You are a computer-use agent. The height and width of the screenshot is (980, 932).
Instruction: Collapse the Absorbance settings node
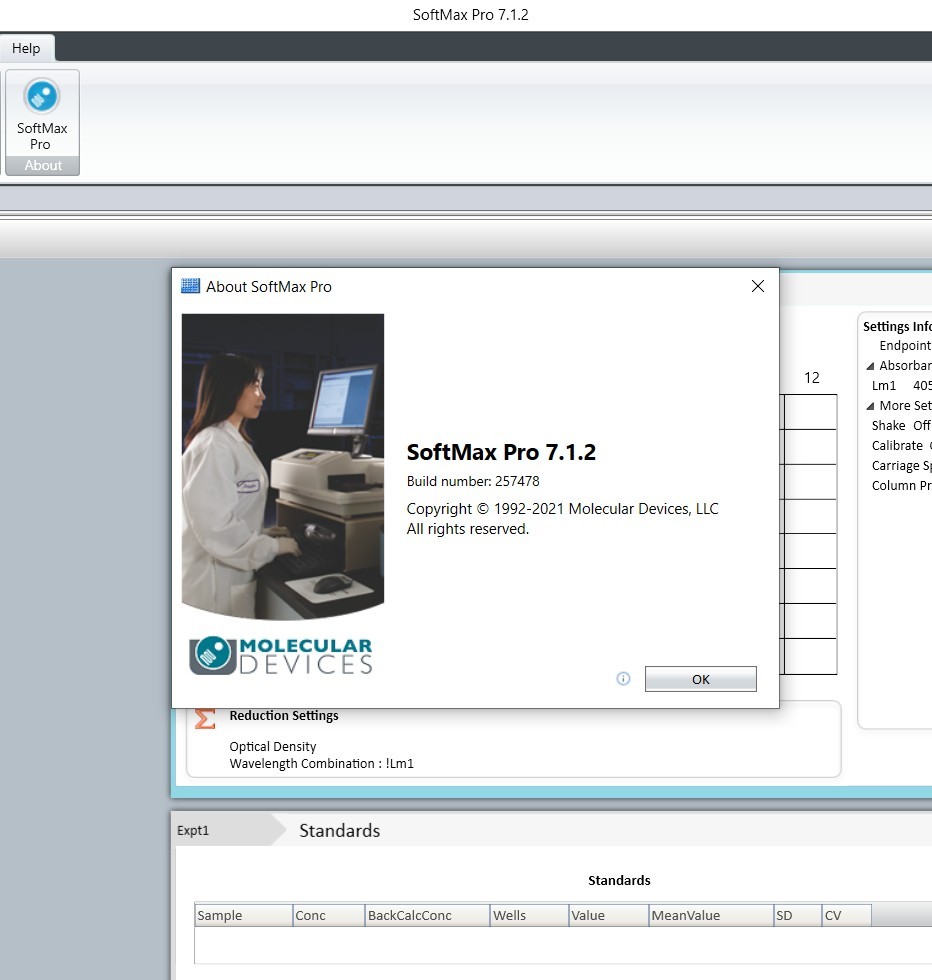[870, 366]
